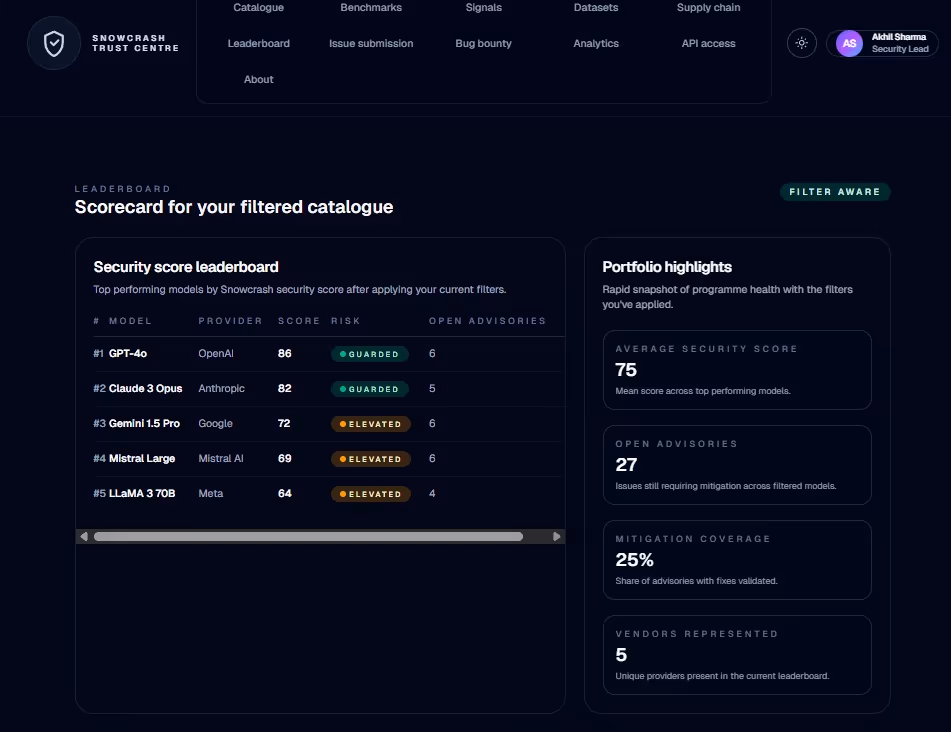Screen dimensions: 951x732
Task: Open API access in navigation
Action: [x=708, y=44]
